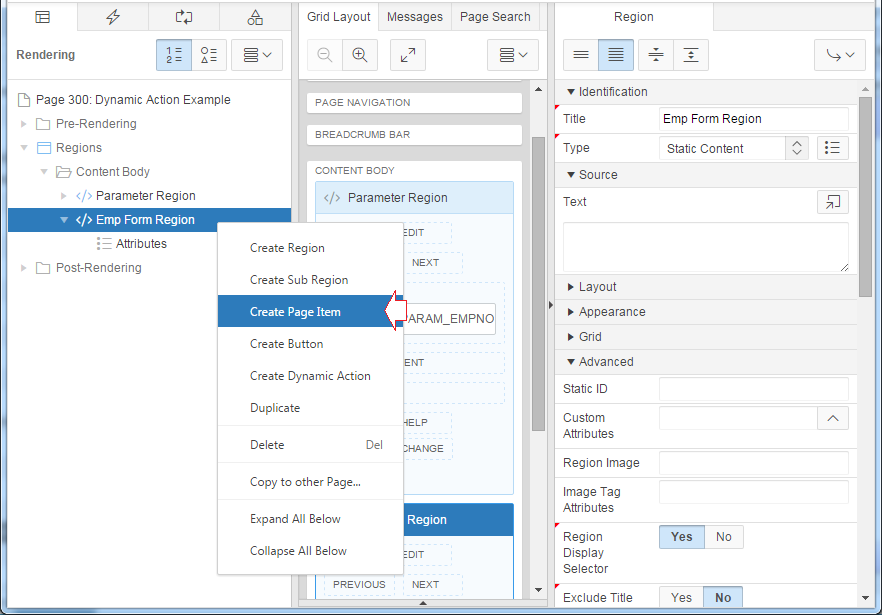Open the Dynamic Actions lightning tab
This screenshot has height=616, width=882.
113,17
